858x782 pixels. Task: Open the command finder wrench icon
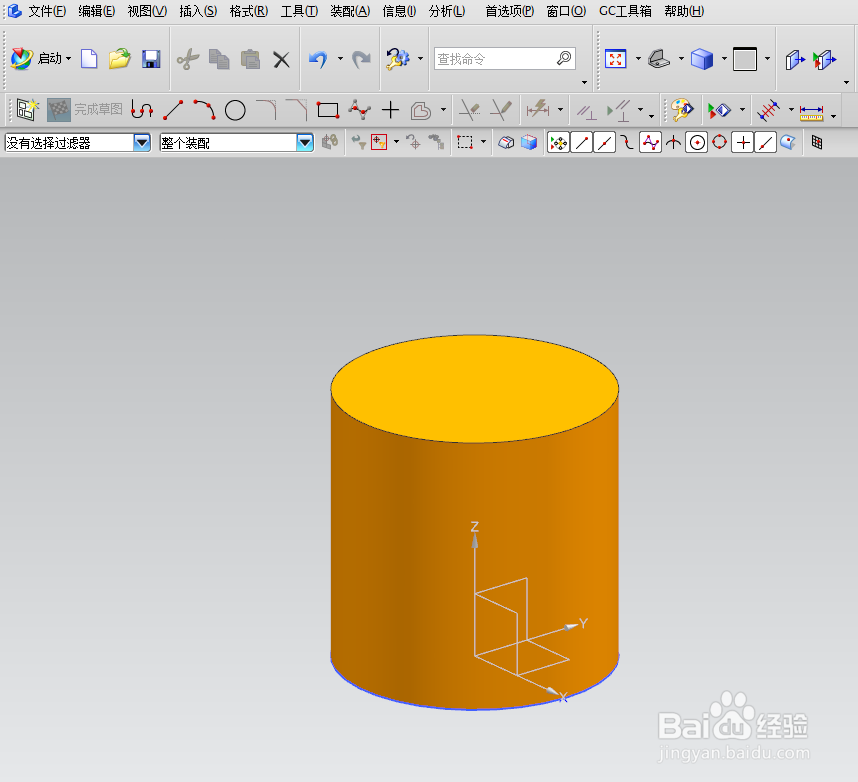click(398, 59)
